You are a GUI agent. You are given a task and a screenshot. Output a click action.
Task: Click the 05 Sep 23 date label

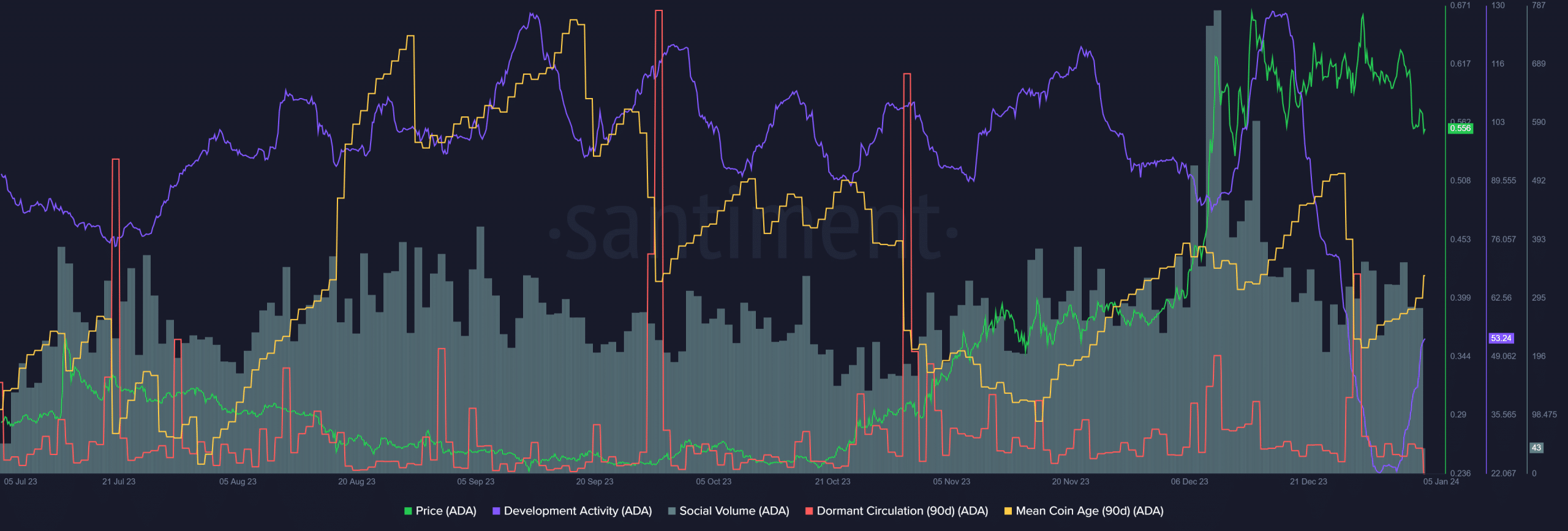[x=475, y=481]
